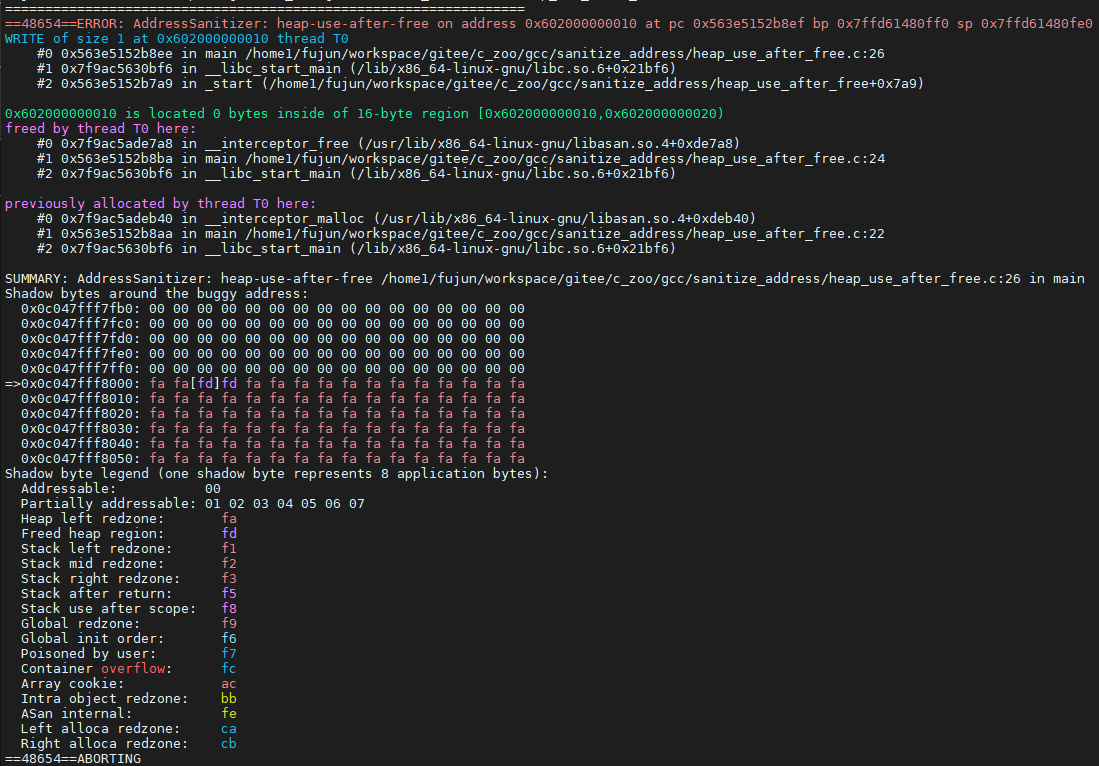The image size is (1099, 766).
Task: Click the fc Container overflow code
Action: point(229,668)
